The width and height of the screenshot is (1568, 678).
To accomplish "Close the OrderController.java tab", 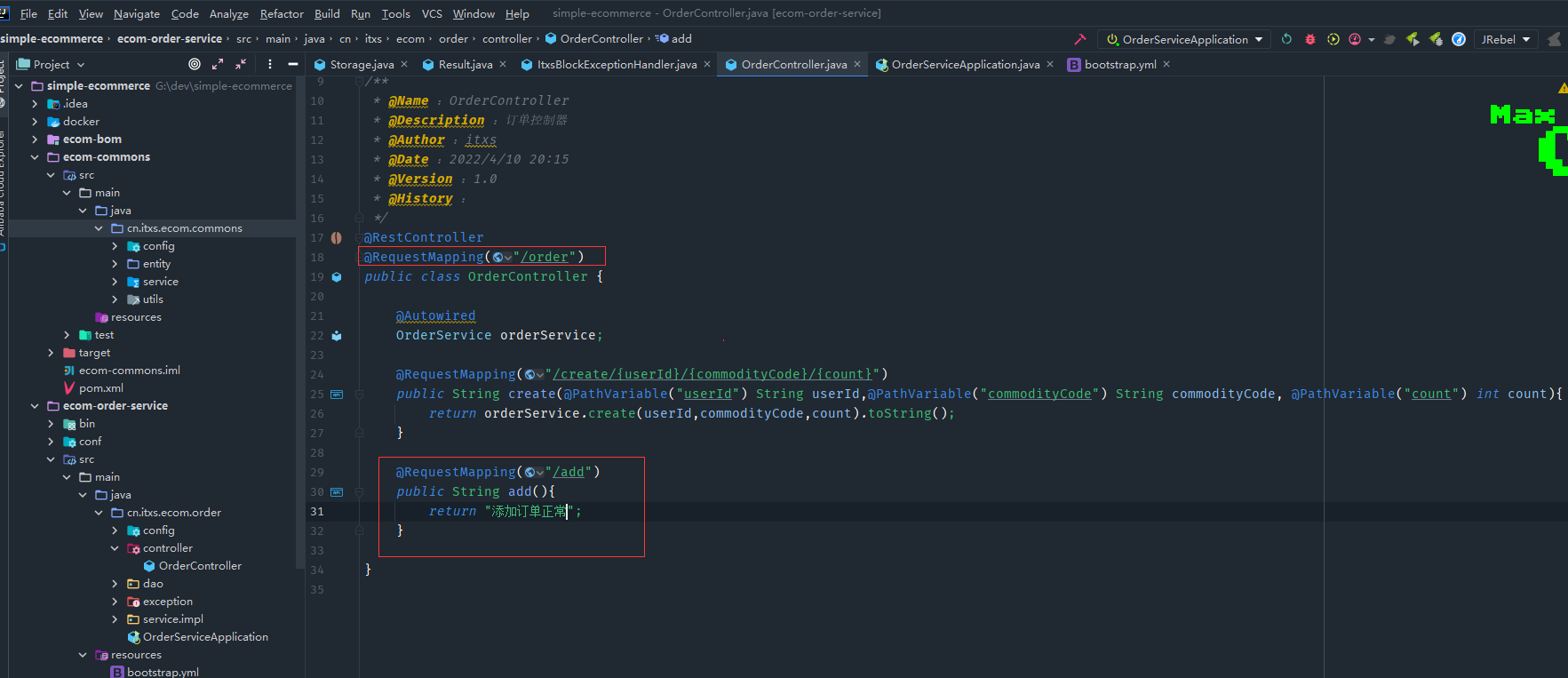I will pyautogui.click(x=857, y=64).
